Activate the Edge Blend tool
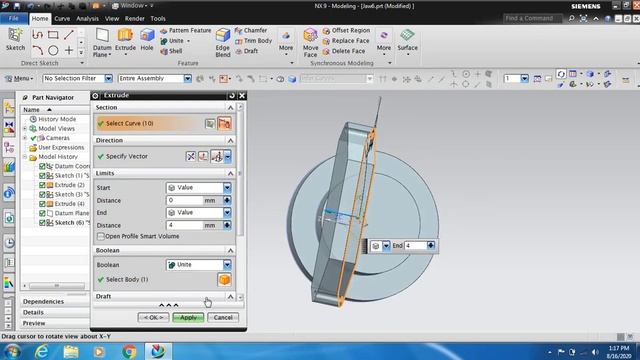640x360 pixels. [x=223, y=42]
